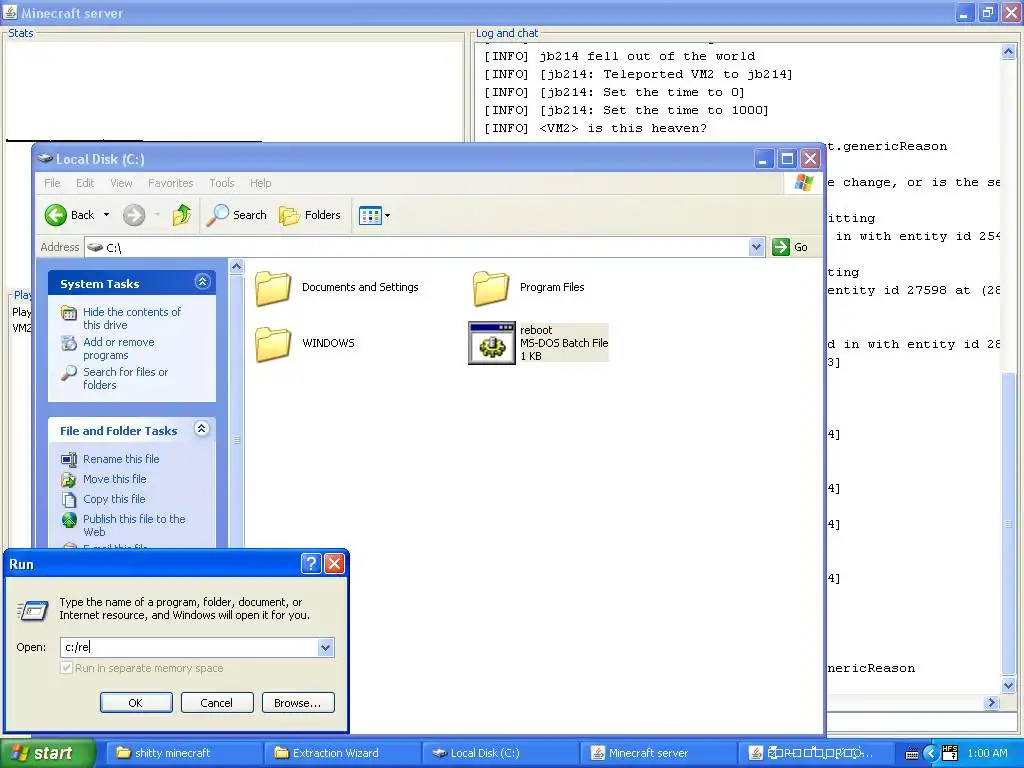Click the Back arrow in Explorer toolbar
This screenshot has height=768, width=1024.
coord(56,215)
